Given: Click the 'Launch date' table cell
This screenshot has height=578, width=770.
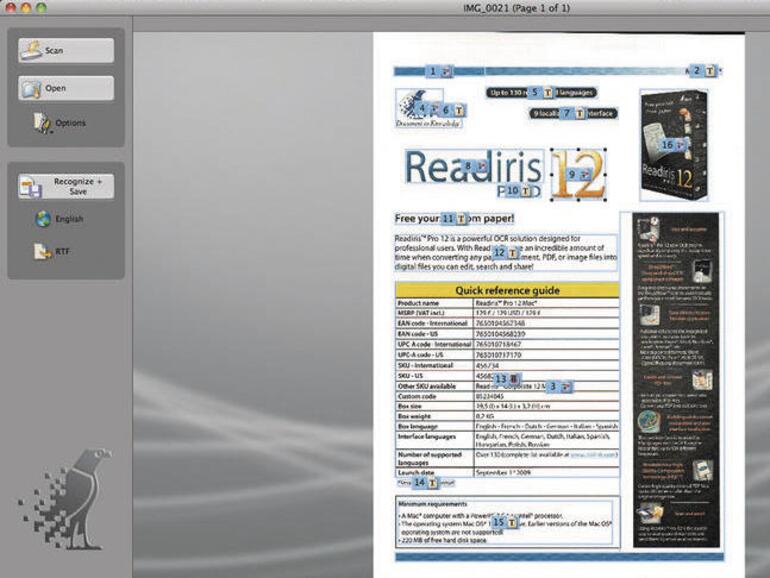Looking at the screenshot, I should pos(434,472).
